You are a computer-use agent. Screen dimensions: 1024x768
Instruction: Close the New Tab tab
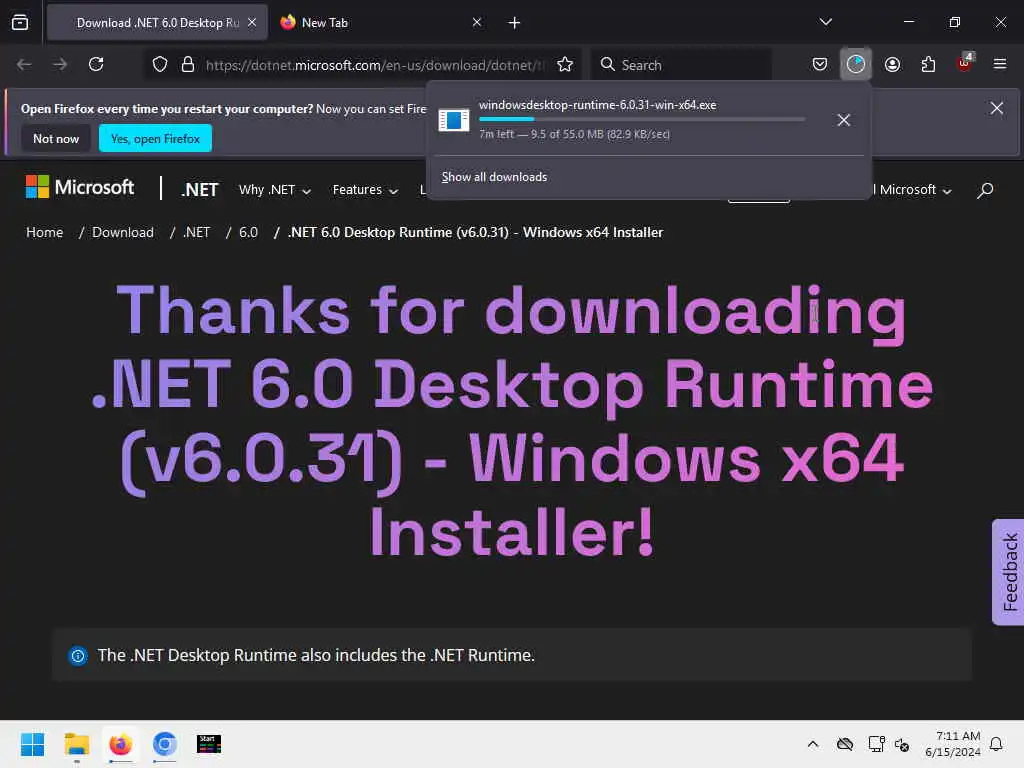477,22
